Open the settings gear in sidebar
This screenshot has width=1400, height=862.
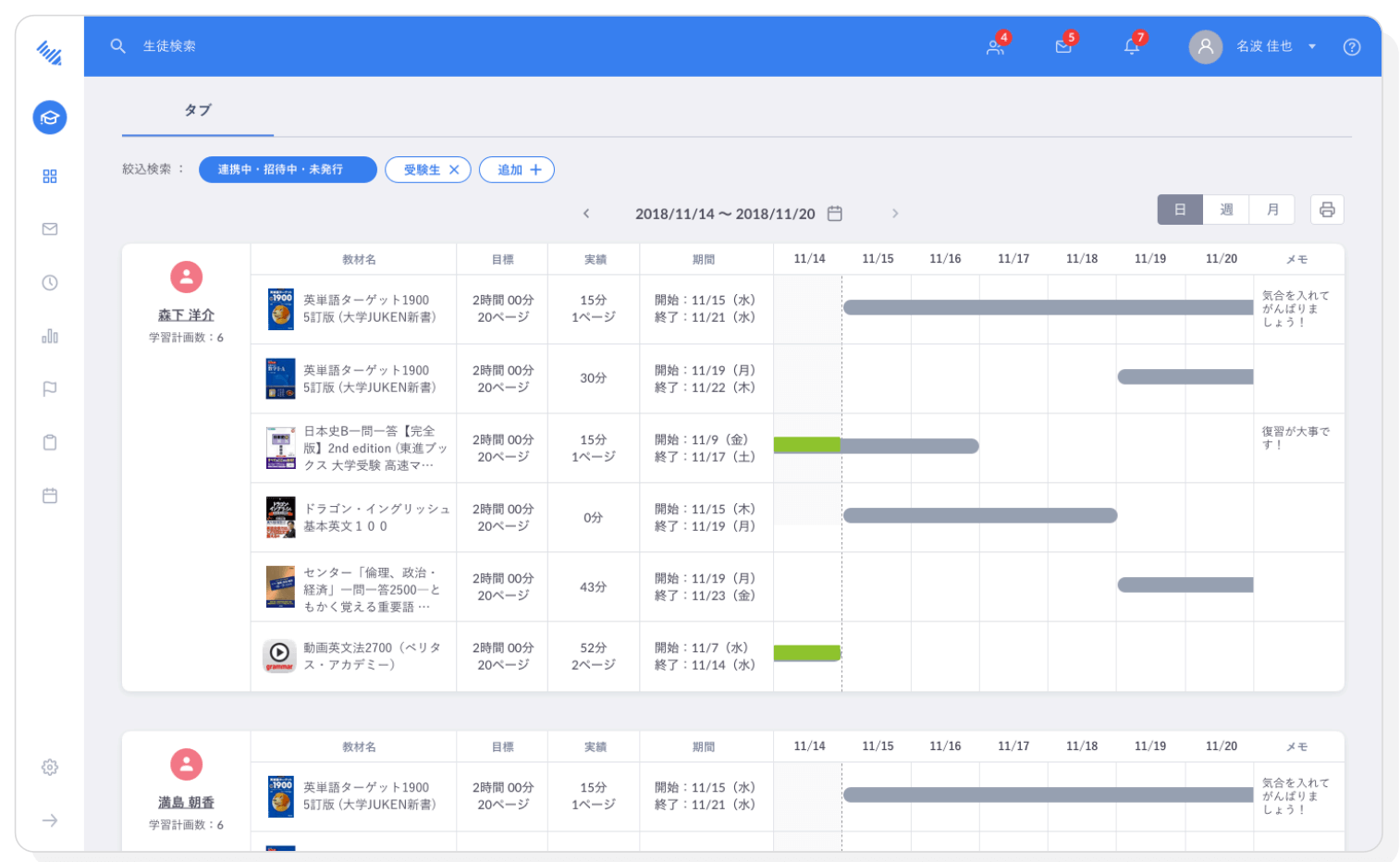50,767
